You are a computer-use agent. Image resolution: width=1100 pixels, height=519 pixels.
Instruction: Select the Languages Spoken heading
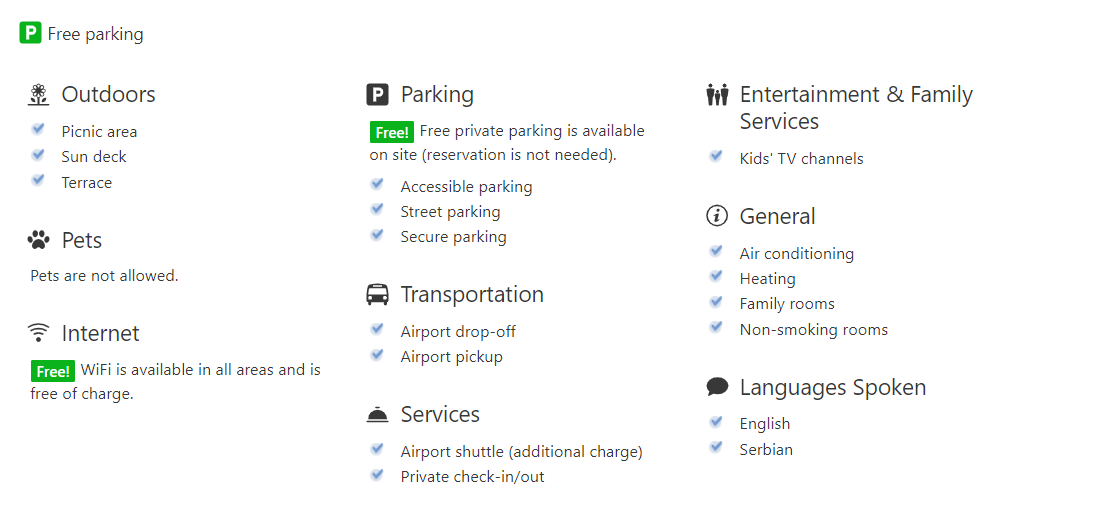[x=833, y=387]
